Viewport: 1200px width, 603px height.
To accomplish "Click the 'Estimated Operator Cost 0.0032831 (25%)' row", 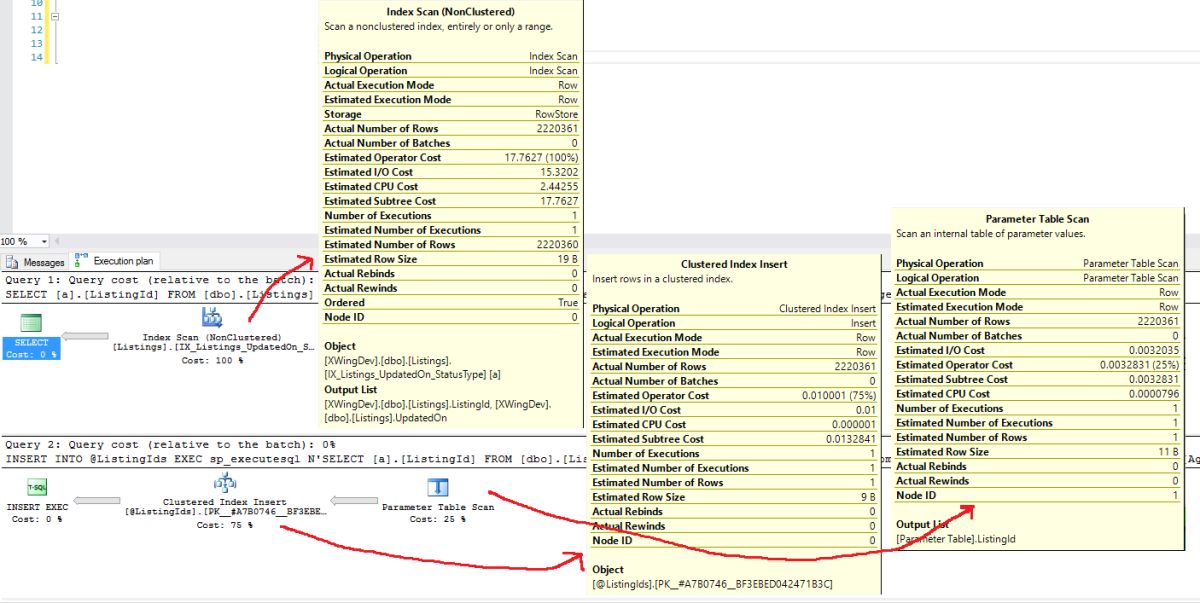I will click(1038, 365).
